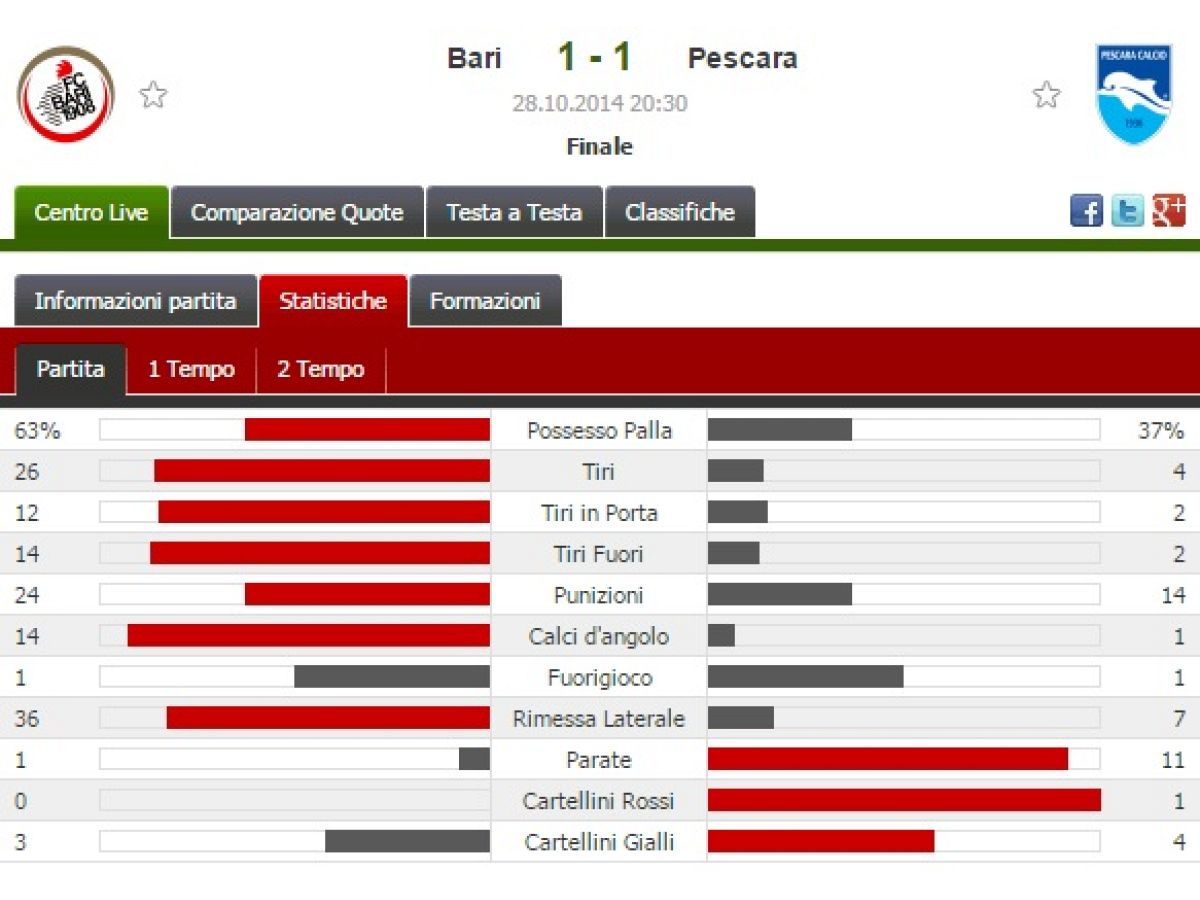Click the Pescara club logo

(1133, 94)
